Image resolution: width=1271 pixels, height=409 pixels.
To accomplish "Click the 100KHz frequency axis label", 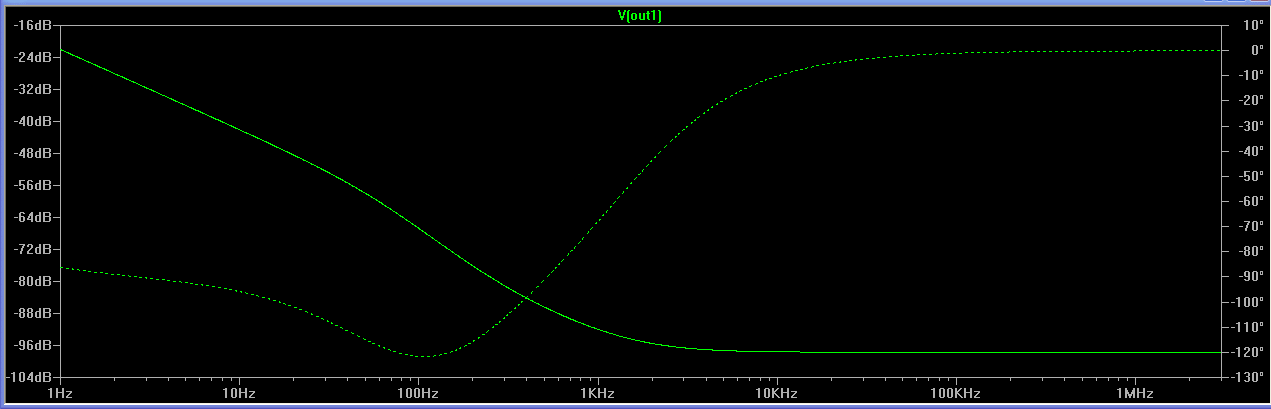I will pos(956,394).
